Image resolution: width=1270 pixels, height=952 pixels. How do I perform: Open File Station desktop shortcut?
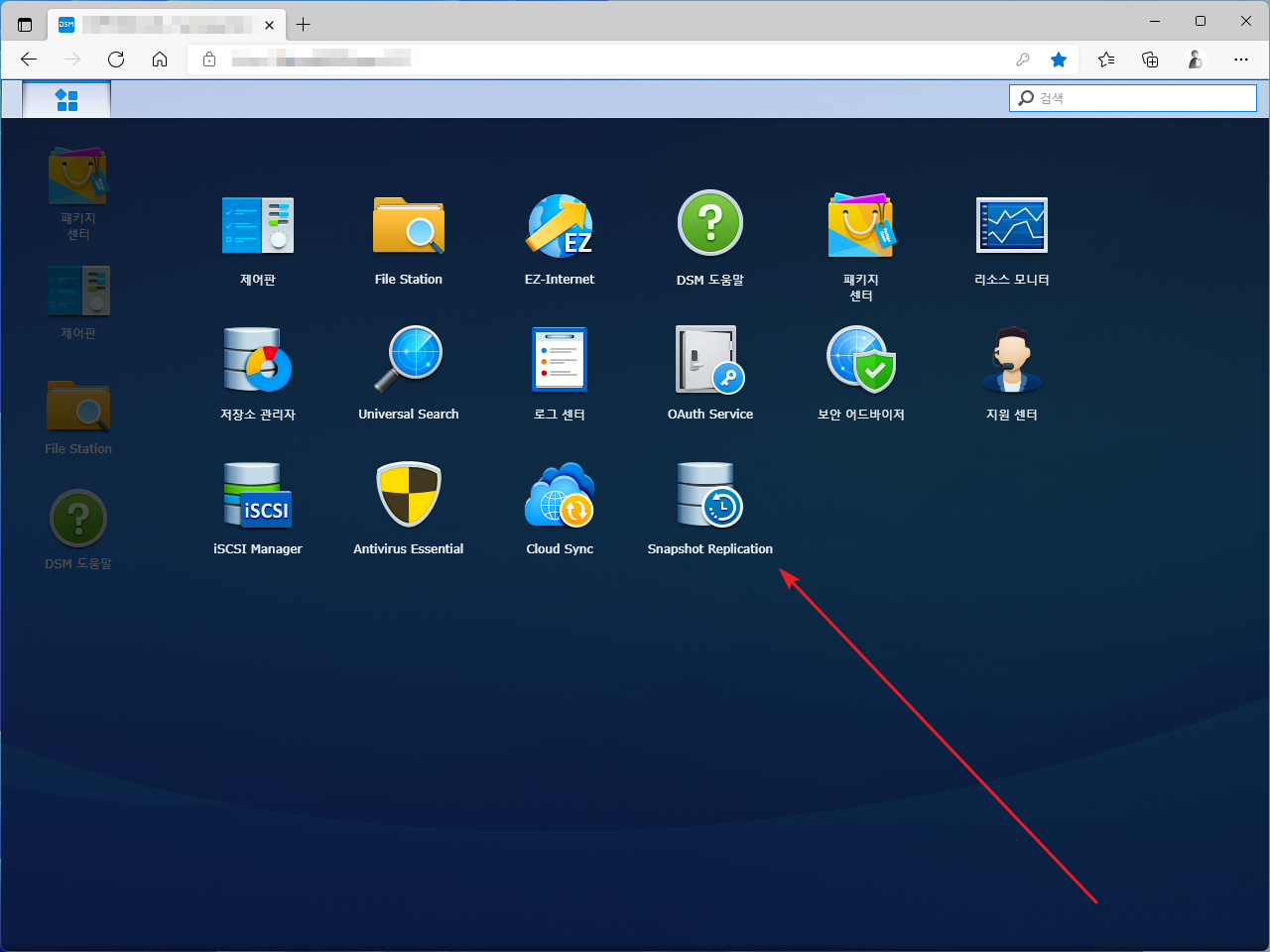click(x=78, y=417)
